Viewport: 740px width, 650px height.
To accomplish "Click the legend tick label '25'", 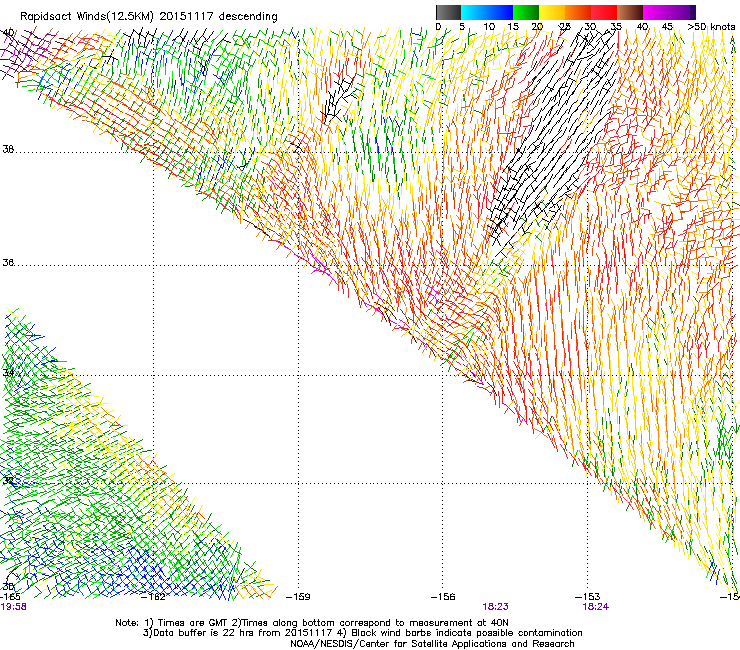I will click(564, 27).
